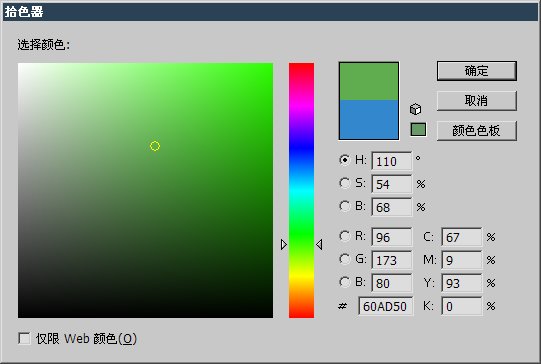
Task: Click the 取消 cancel button
Action: click(476, 101)
